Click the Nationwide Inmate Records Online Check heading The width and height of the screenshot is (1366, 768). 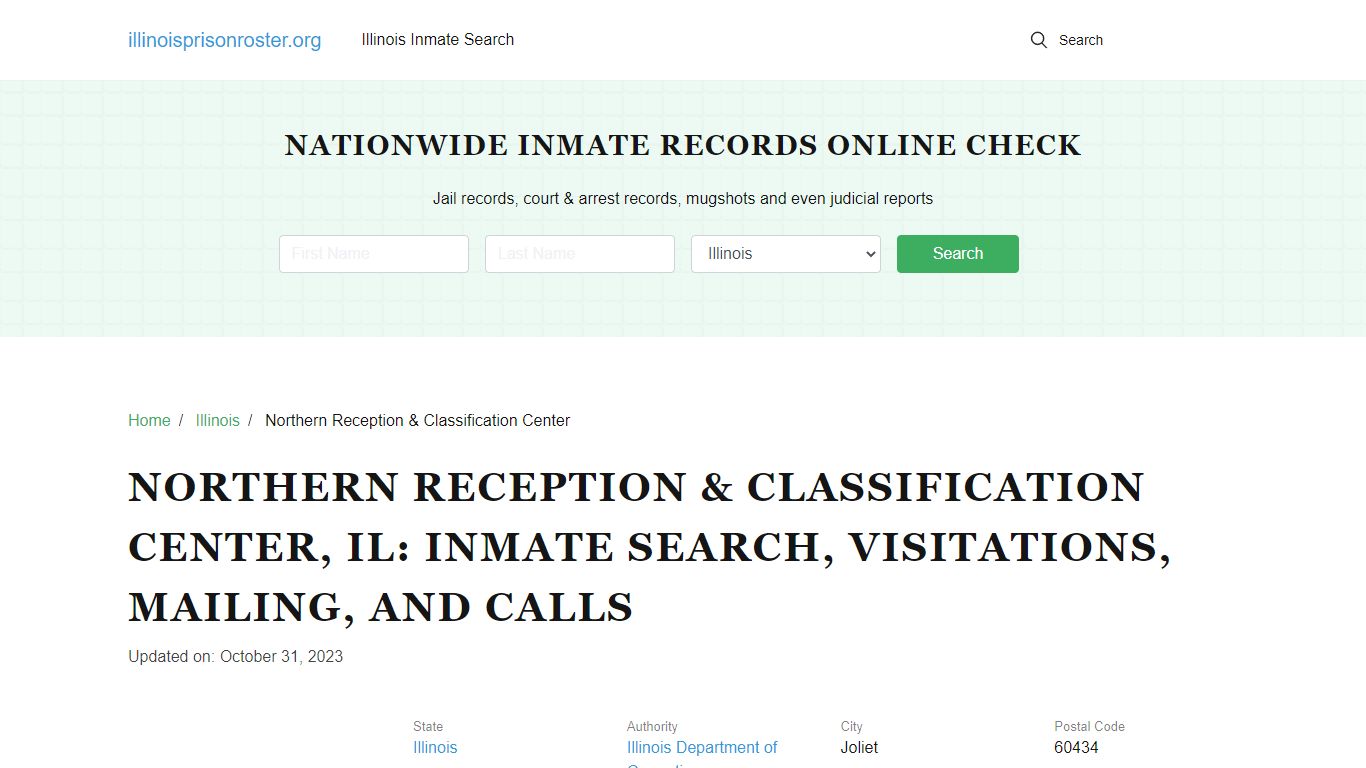click(x=683, y=146)
